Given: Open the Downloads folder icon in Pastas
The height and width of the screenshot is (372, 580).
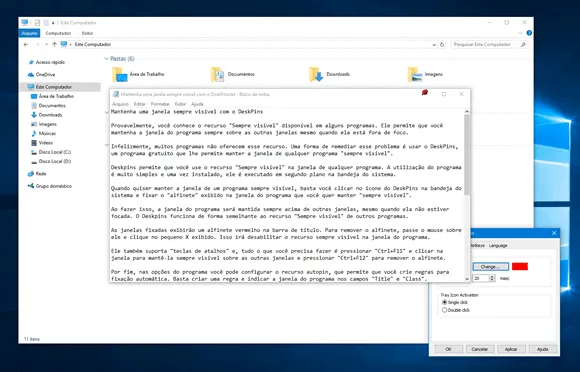Looking at the screenshot, I should (x=316, y=74).
